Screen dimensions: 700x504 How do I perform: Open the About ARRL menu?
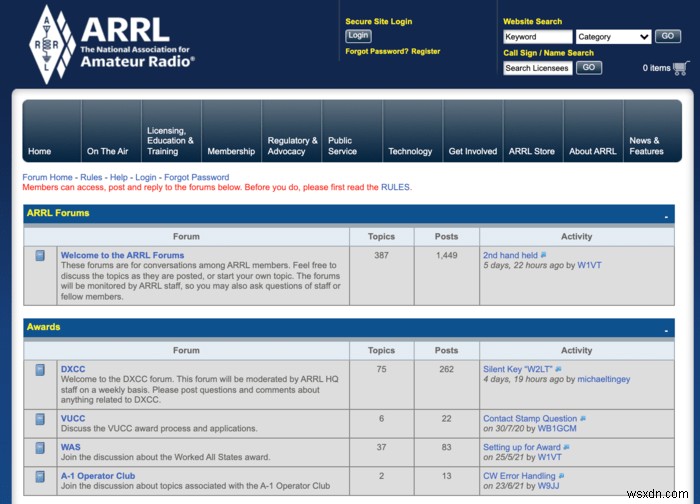(594, 131)
